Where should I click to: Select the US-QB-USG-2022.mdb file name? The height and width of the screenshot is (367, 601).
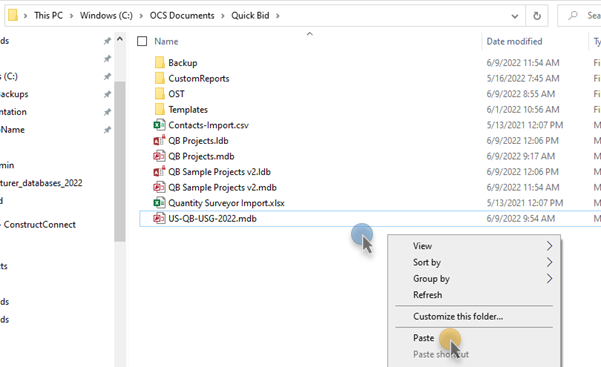coord(212,218)
